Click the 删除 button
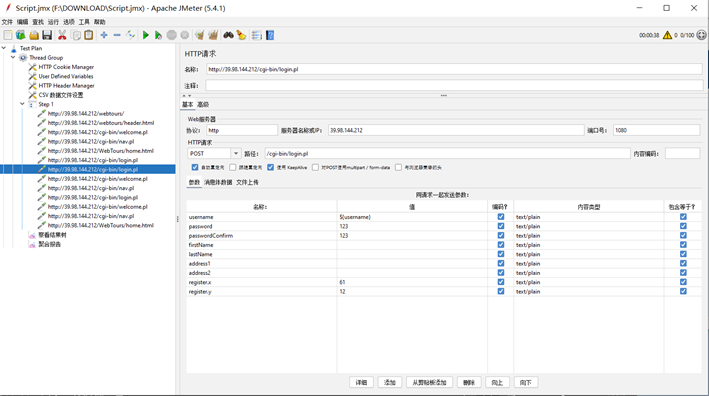Viewport: 709px width, 396px height. [469, 382]
